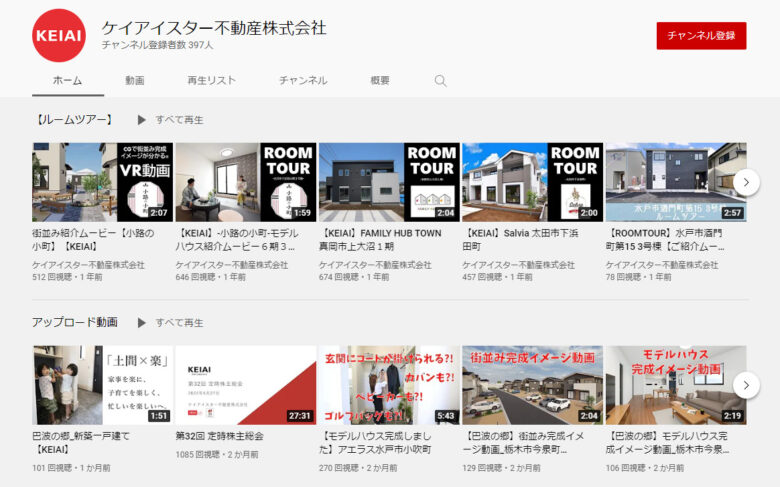Subscribe using the チャンネル登録 button
This screenshot has height=487, width=780.
pos(701,35)
